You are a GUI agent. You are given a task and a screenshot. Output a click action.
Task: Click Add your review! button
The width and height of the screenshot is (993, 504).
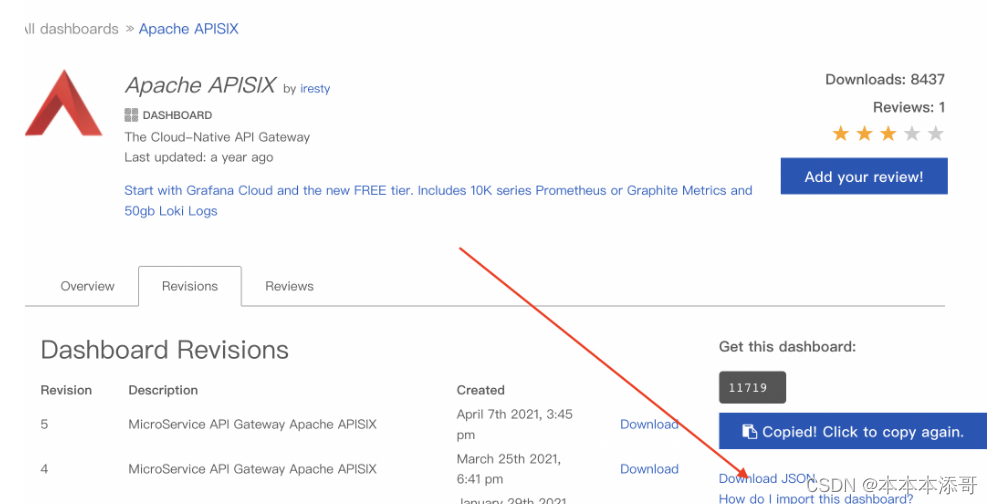coord(864,176)
